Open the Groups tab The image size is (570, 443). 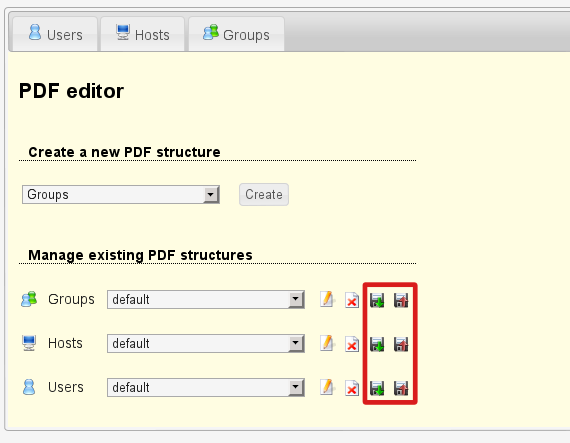[236, 34]
